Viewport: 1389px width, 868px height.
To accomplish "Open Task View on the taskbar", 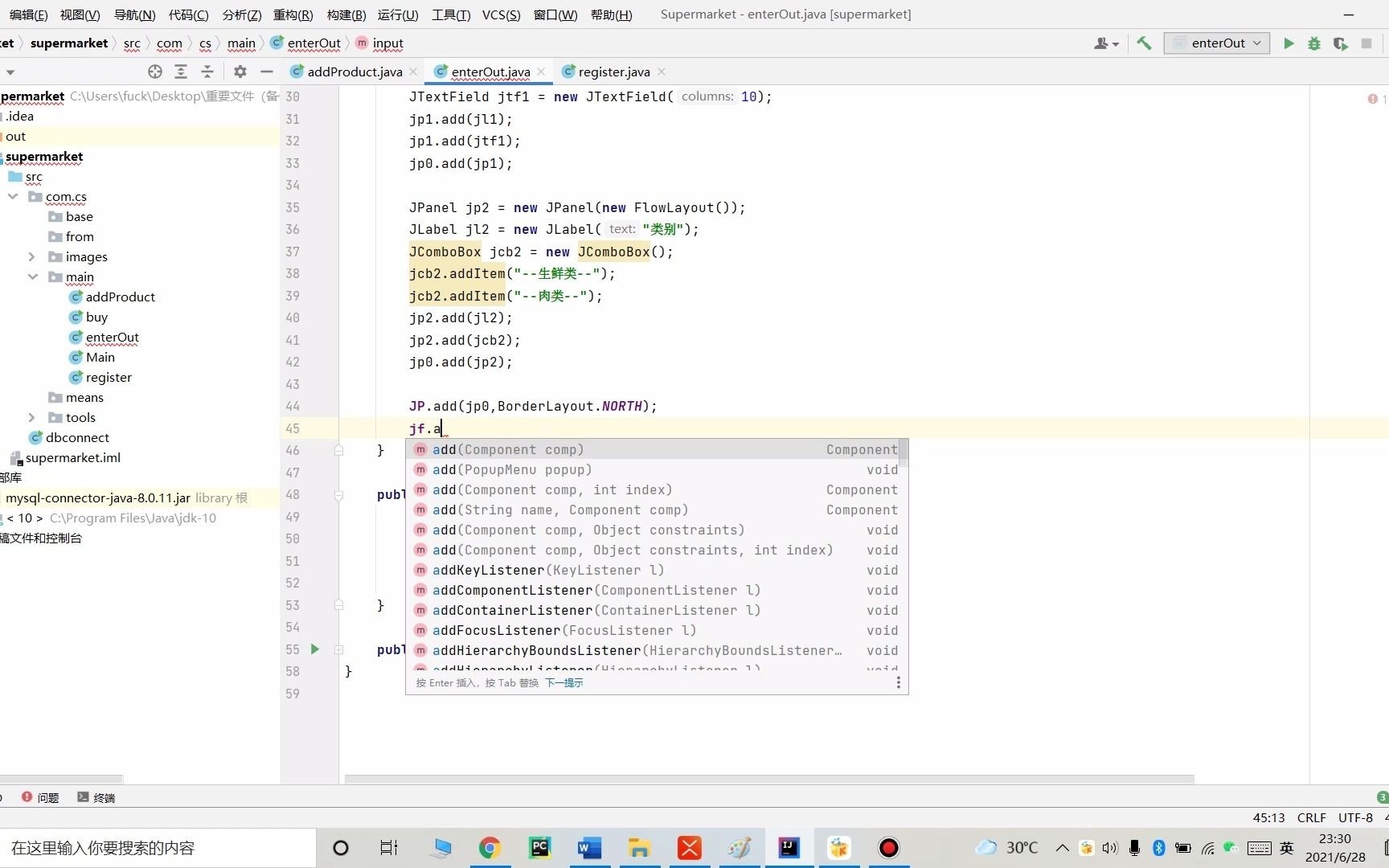I will tap(389, 848).
